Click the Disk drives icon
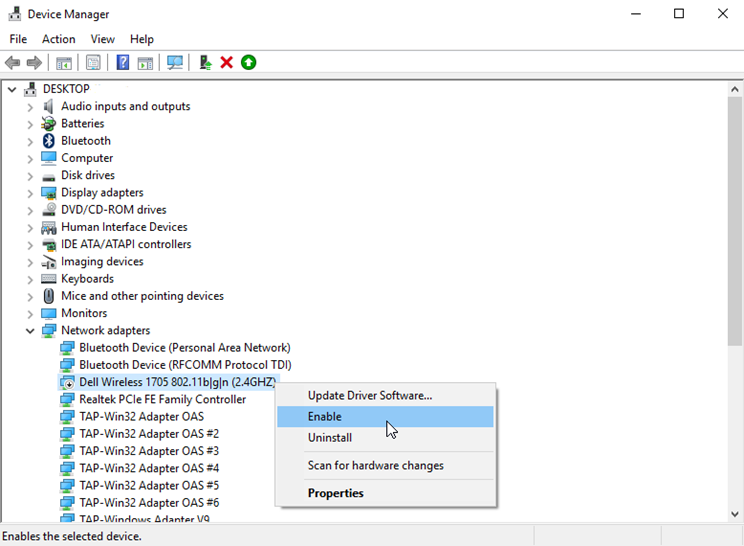Image resolution: width=744 pixels, height=546 pixels. [48, 177]
